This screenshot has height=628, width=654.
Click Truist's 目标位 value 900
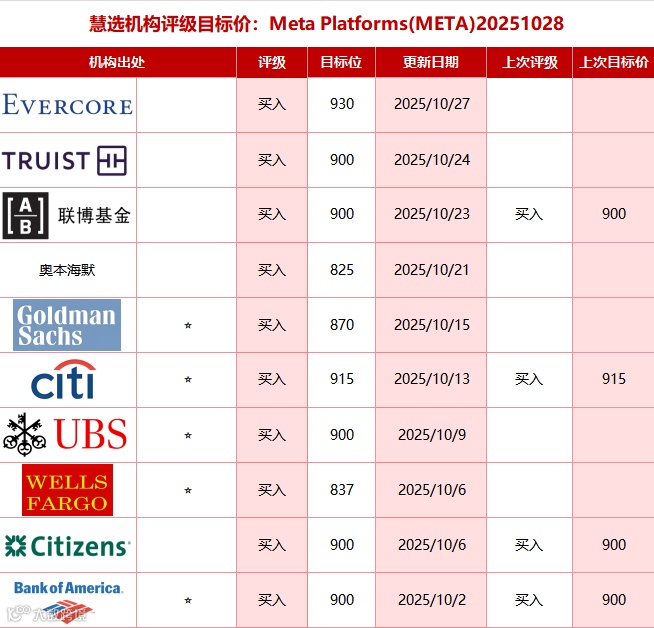(x=342, y=160)
